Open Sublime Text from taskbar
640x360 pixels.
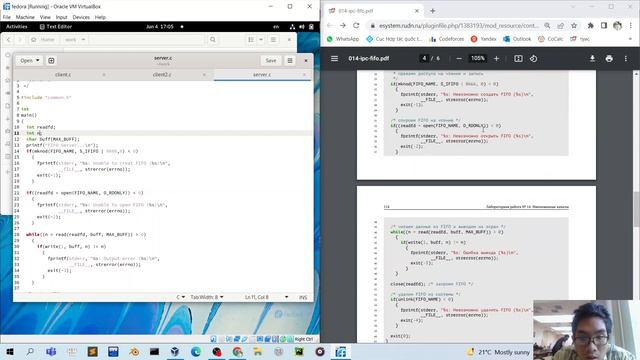(93, 351)
